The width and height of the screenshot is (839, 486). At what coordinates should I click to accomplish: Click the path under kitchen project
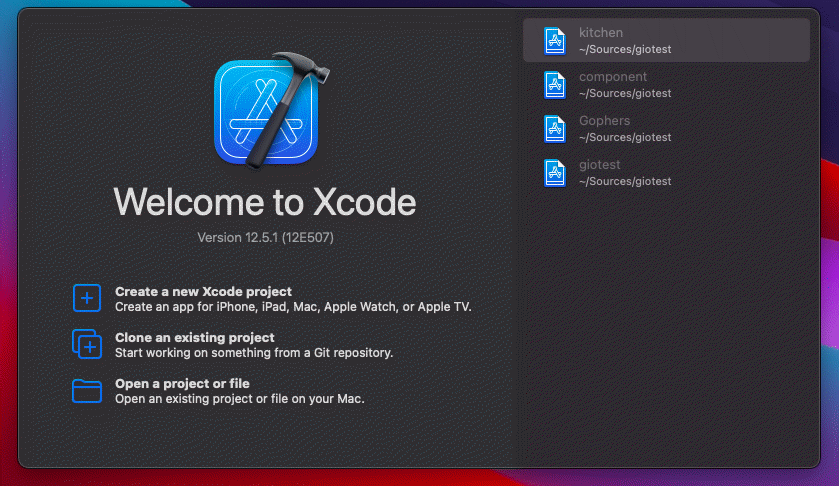coord(625,49)
